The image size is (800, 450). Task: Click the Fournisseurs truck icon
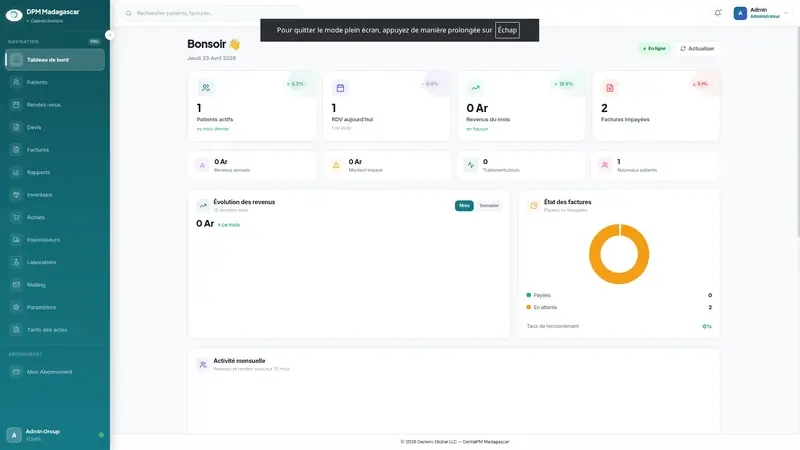coord(16,239)
